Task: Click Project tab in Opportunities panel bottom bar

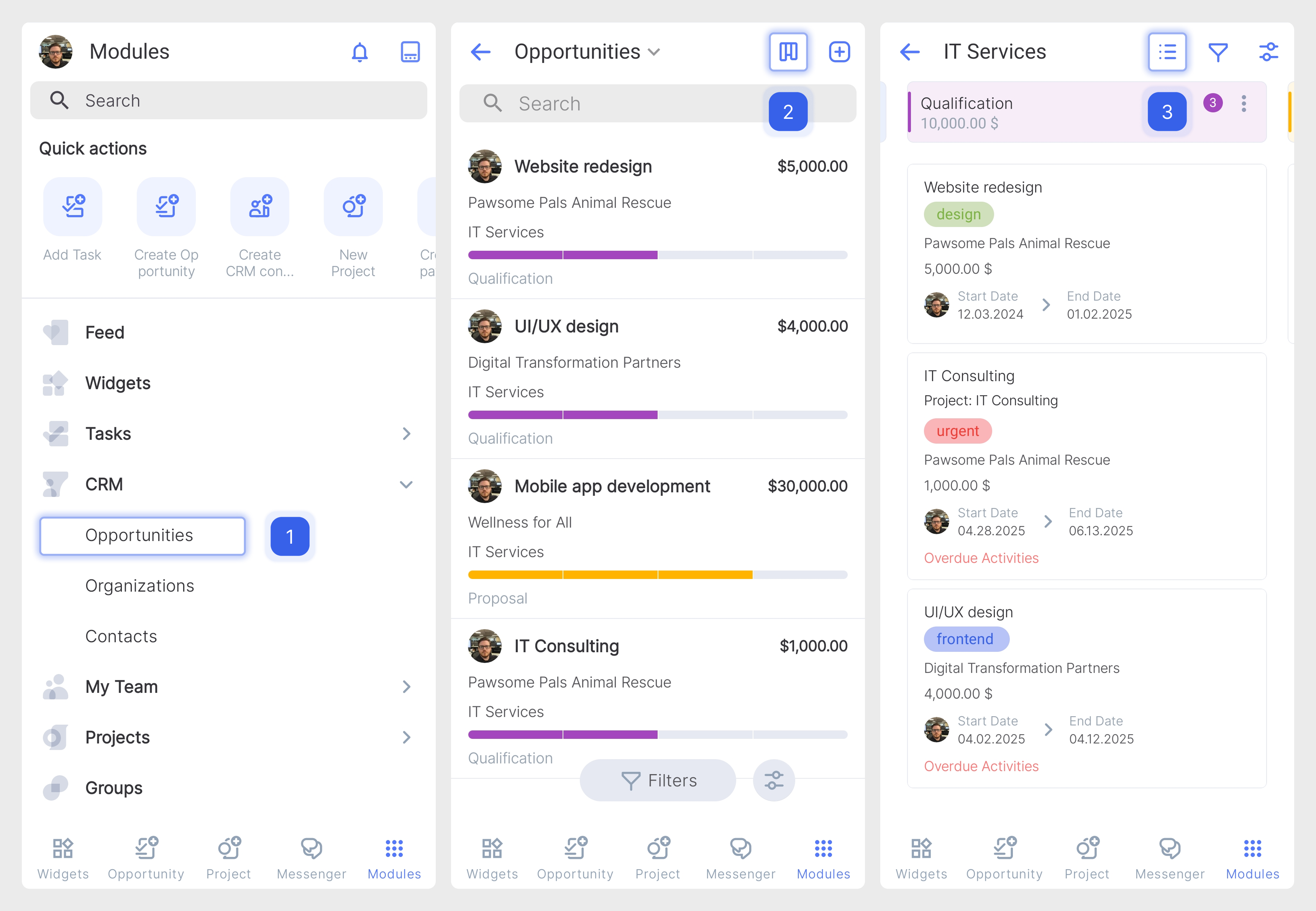Action: tap(658, 858)
